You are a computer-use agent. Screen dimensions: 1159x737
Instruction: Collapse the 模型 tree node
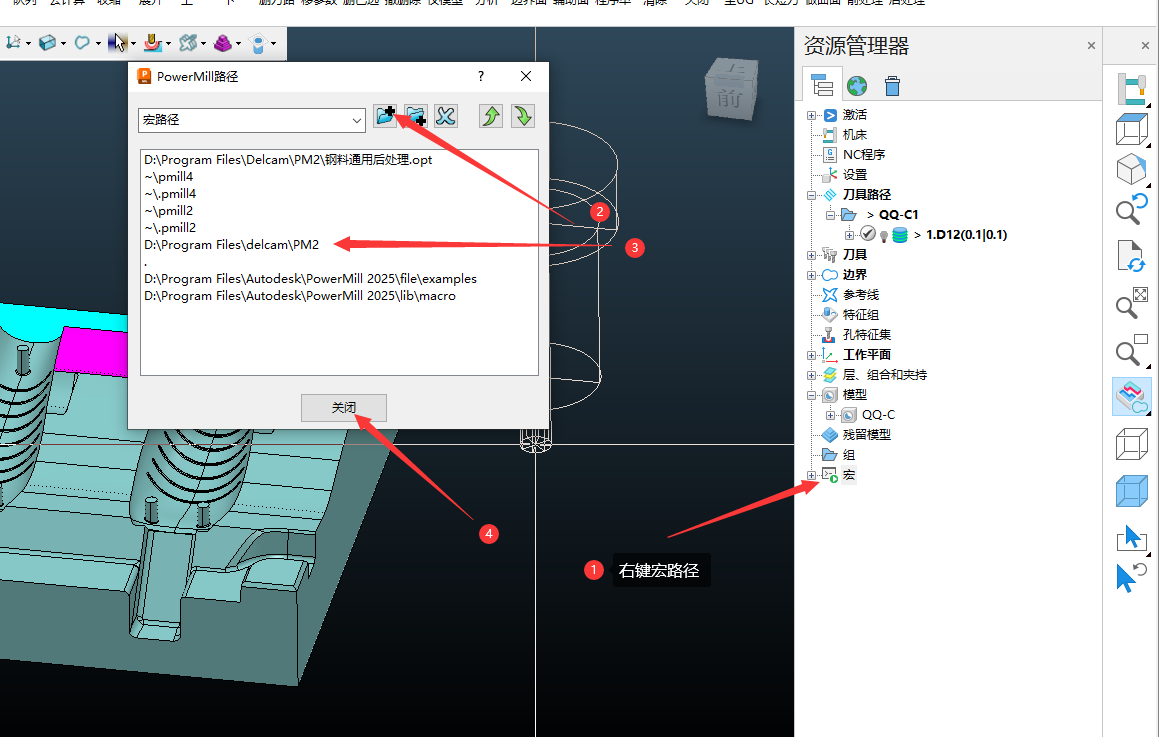click(x=812, y=395)
